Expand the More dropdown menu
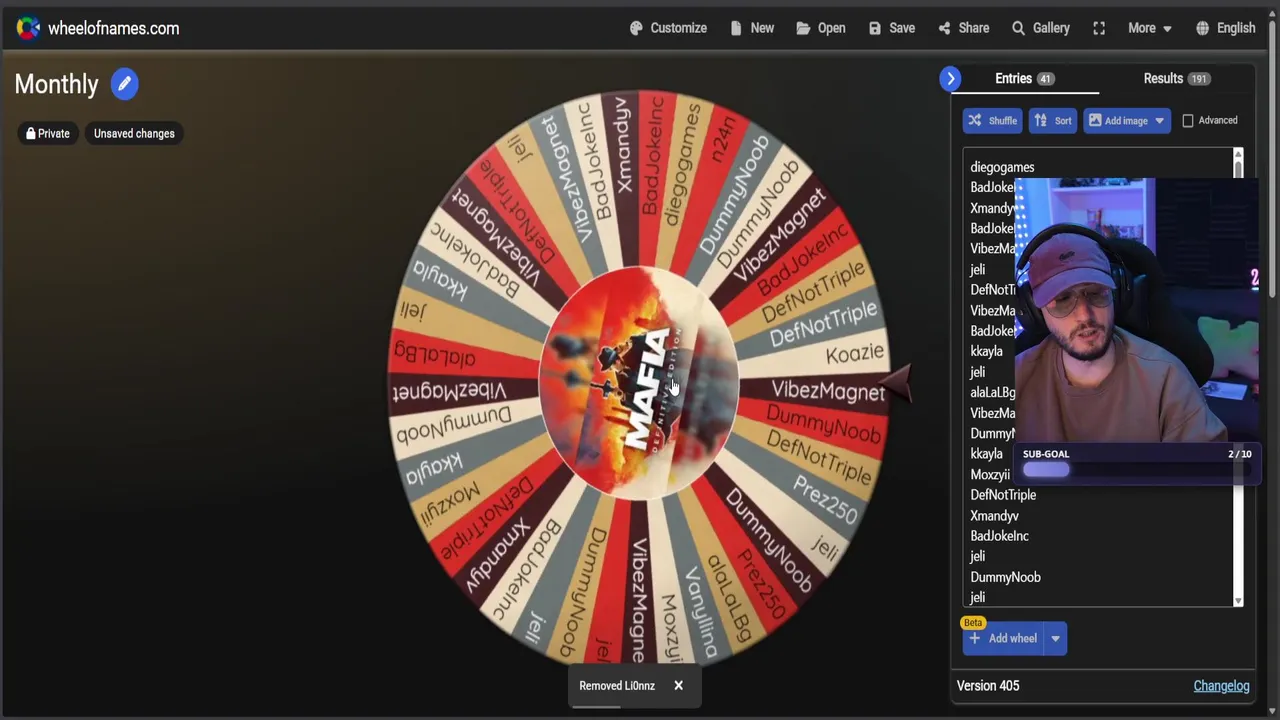 (x=1149, y=28)
